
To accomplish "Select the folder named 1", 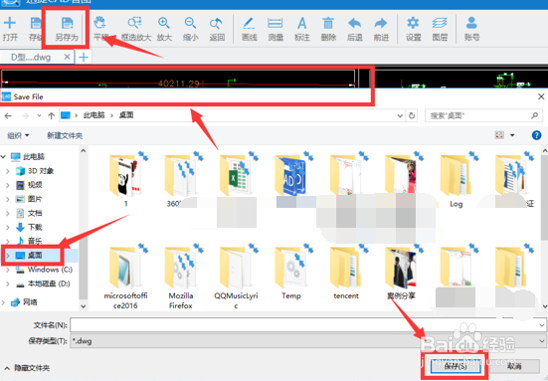I will click(125, 180).
